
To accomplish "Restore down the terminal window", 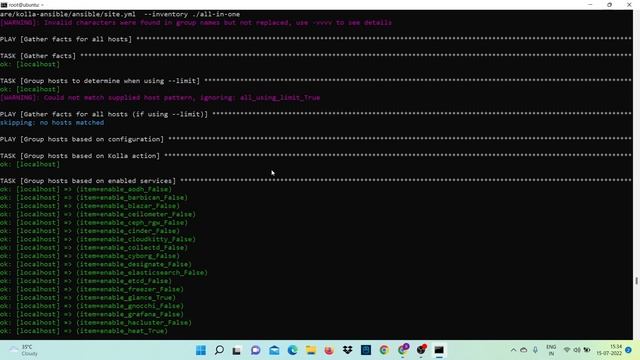I will (x=609, y=5).
